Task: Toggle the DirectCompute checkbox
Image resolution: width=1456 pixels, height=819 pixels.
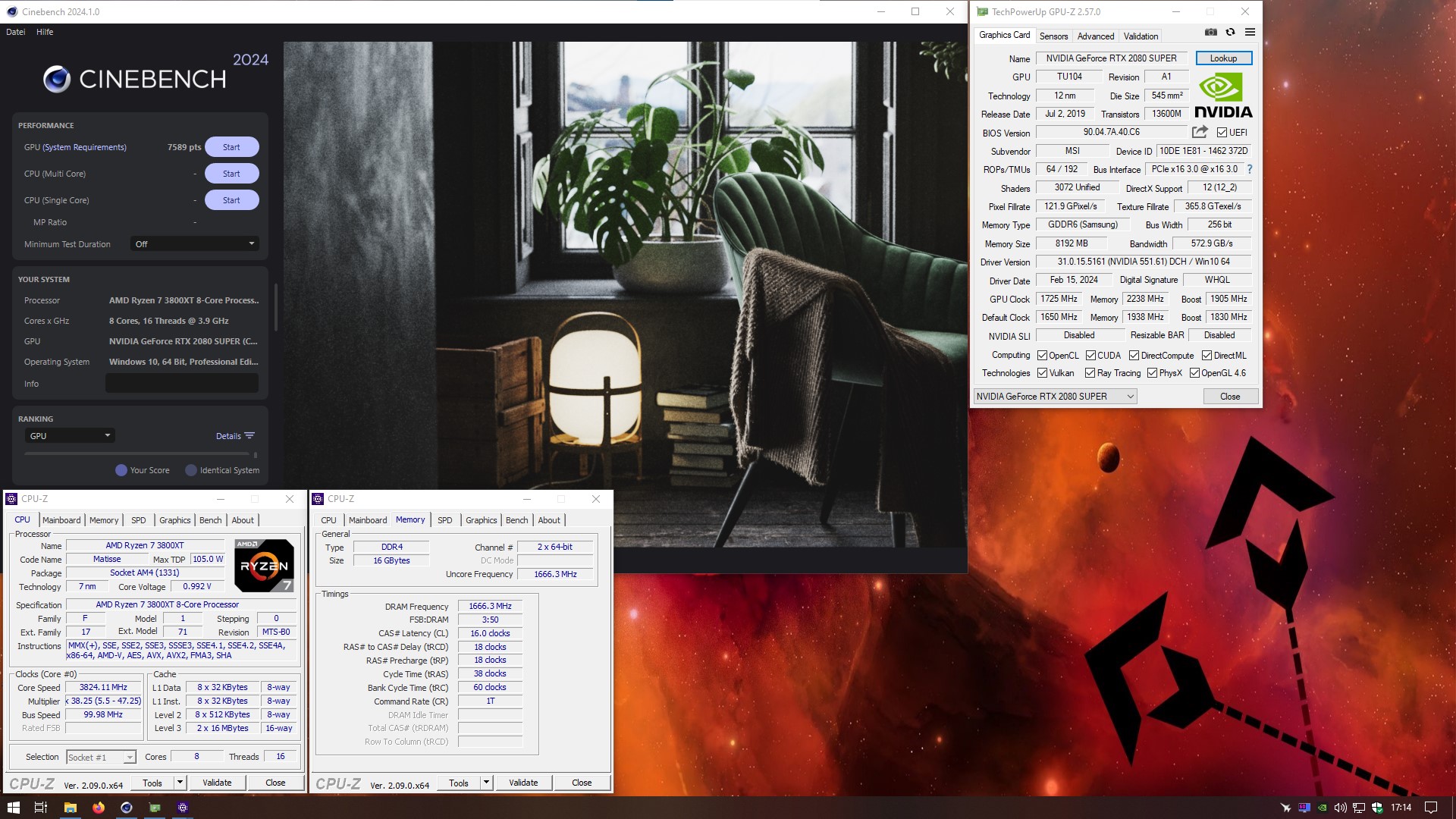Action: pos(1134,356)
